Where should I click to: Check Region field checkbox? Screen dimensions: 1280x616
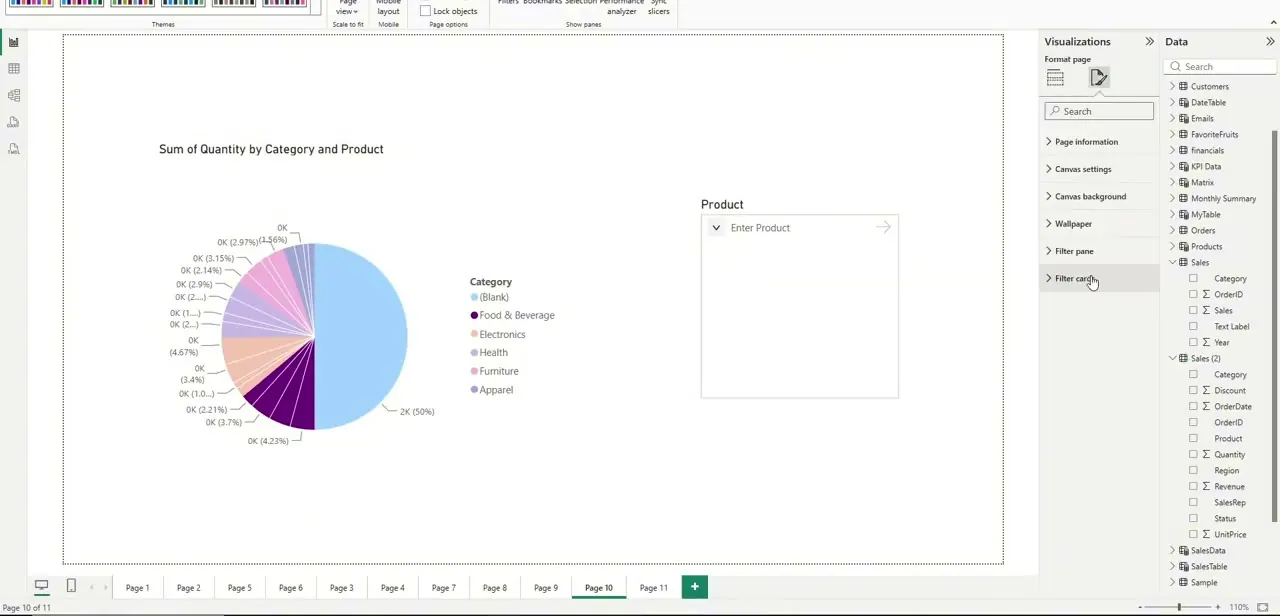1193,471
